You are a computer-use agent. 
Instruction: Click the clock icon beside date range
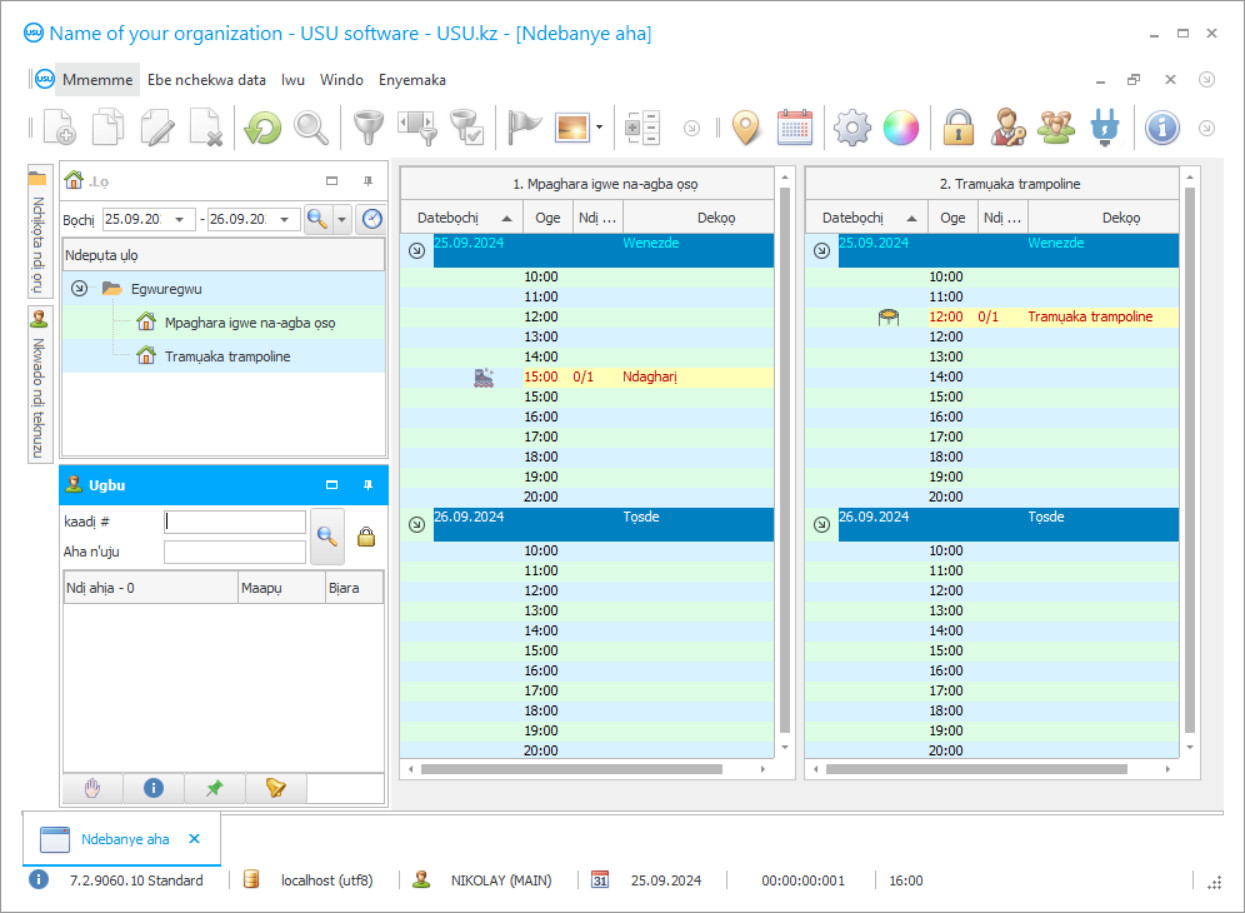point(372,219)
